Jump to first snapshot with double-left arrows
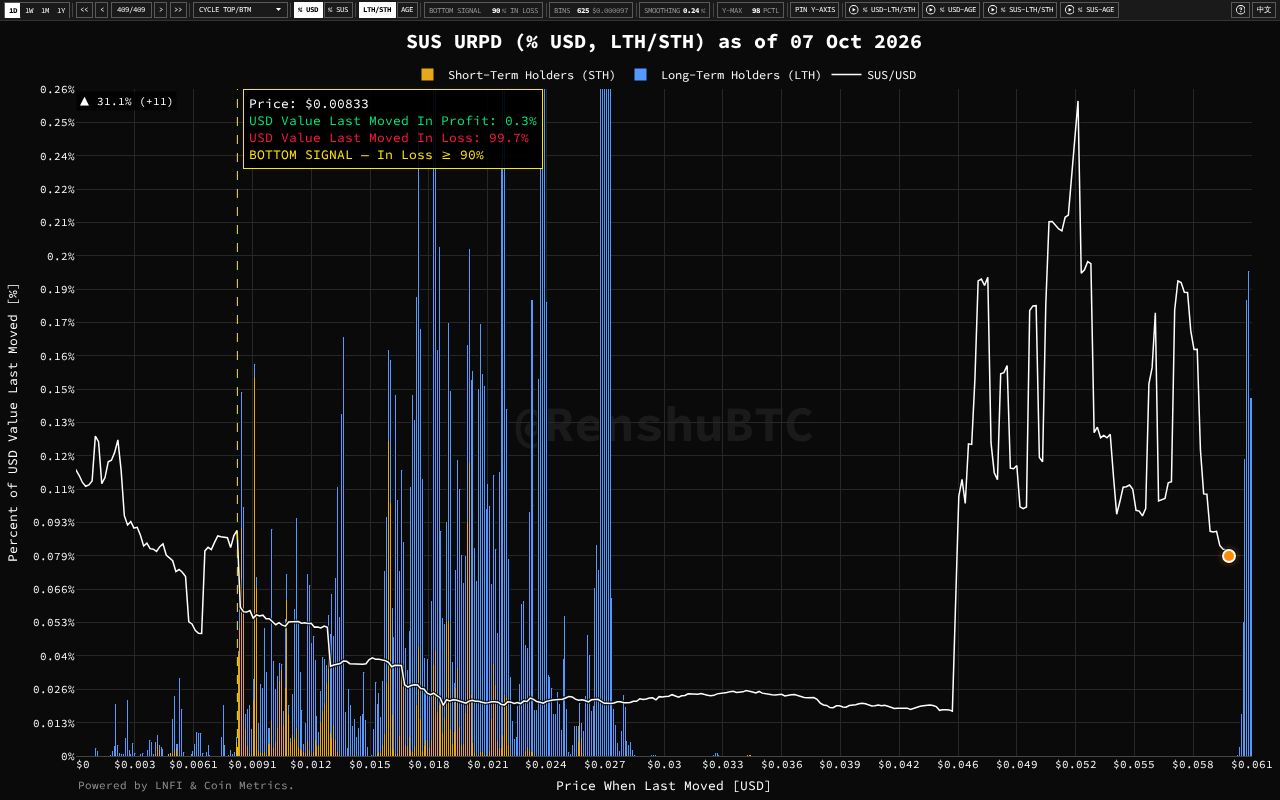The height and width of the screenshot is (800, 1280). click(x=84, y=10)
